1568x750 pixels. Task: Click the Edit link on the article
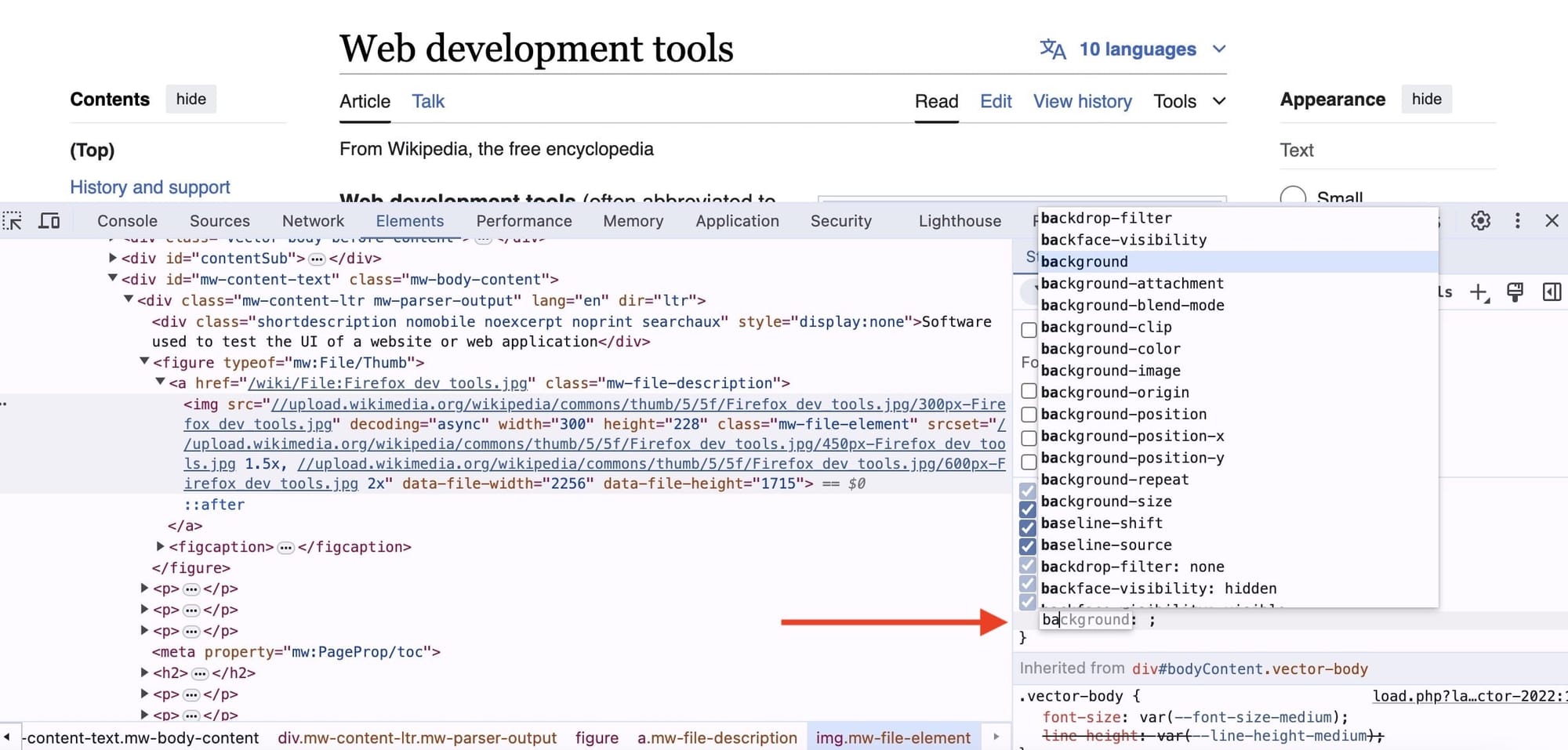[x=995, y=101]
